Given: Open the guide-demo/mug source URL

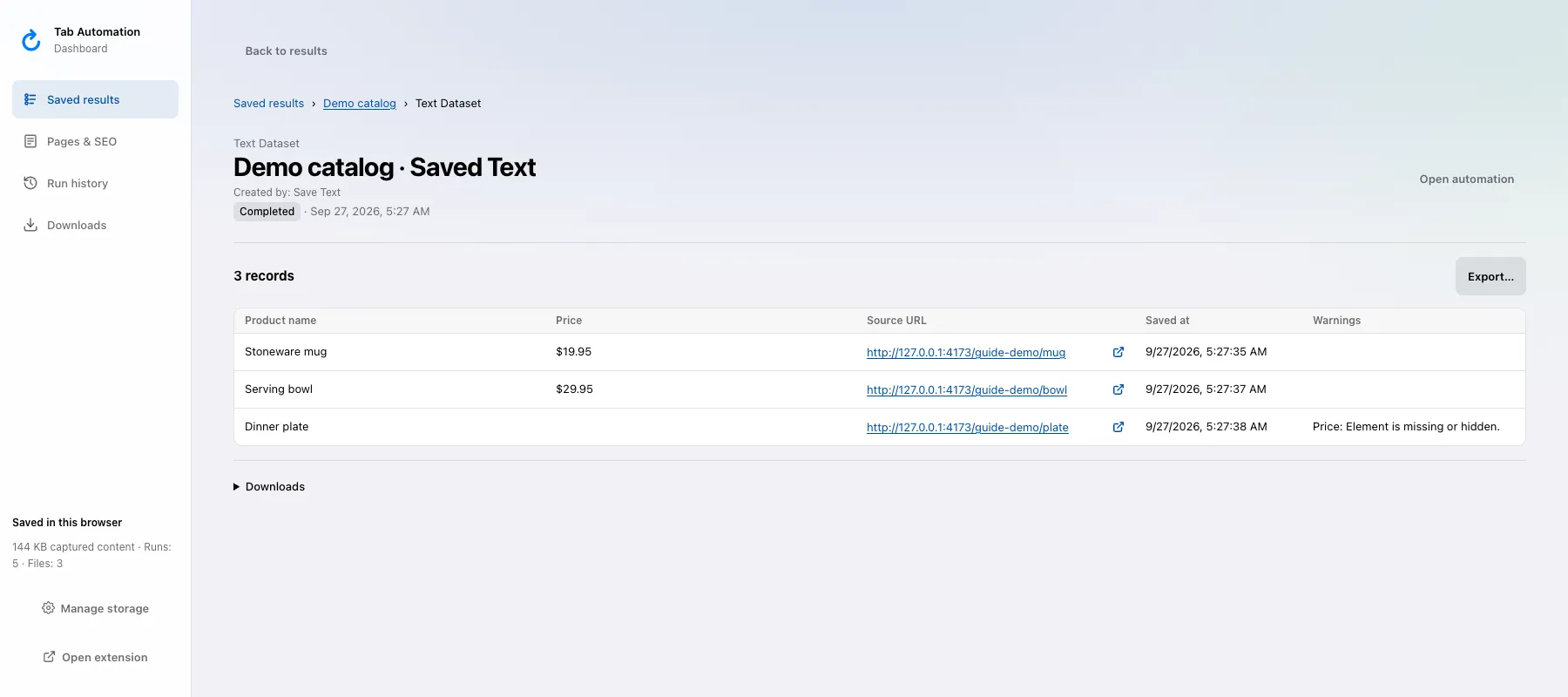Looking at the screenshot, I should point(966,353).
